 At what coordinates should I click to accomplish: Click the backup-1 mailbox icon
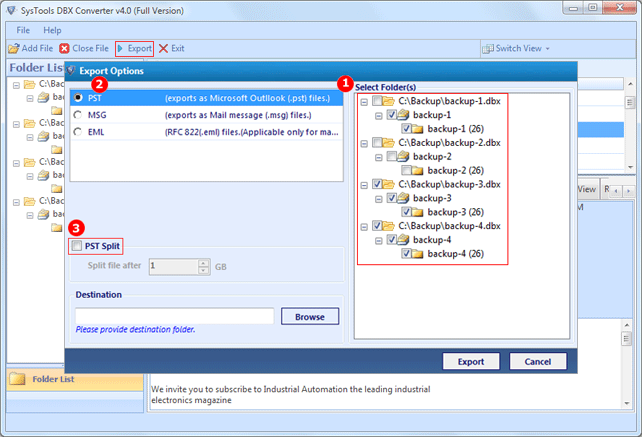pos(403,115)
